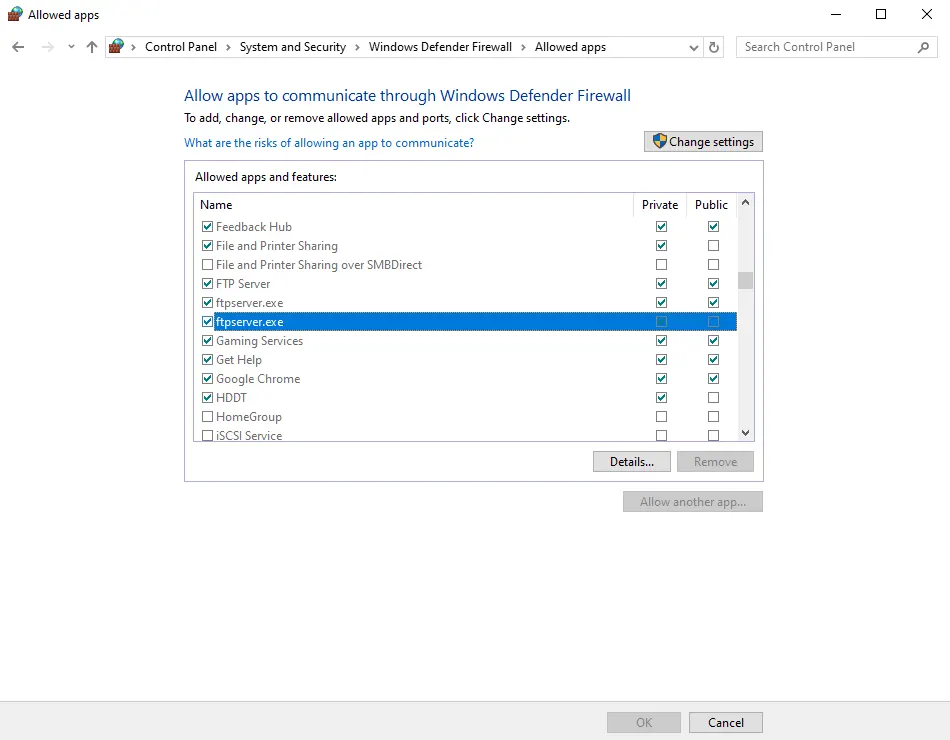
Task: Expand the chevron before Control Panel breadcrumb
Action: click(133, 47)
